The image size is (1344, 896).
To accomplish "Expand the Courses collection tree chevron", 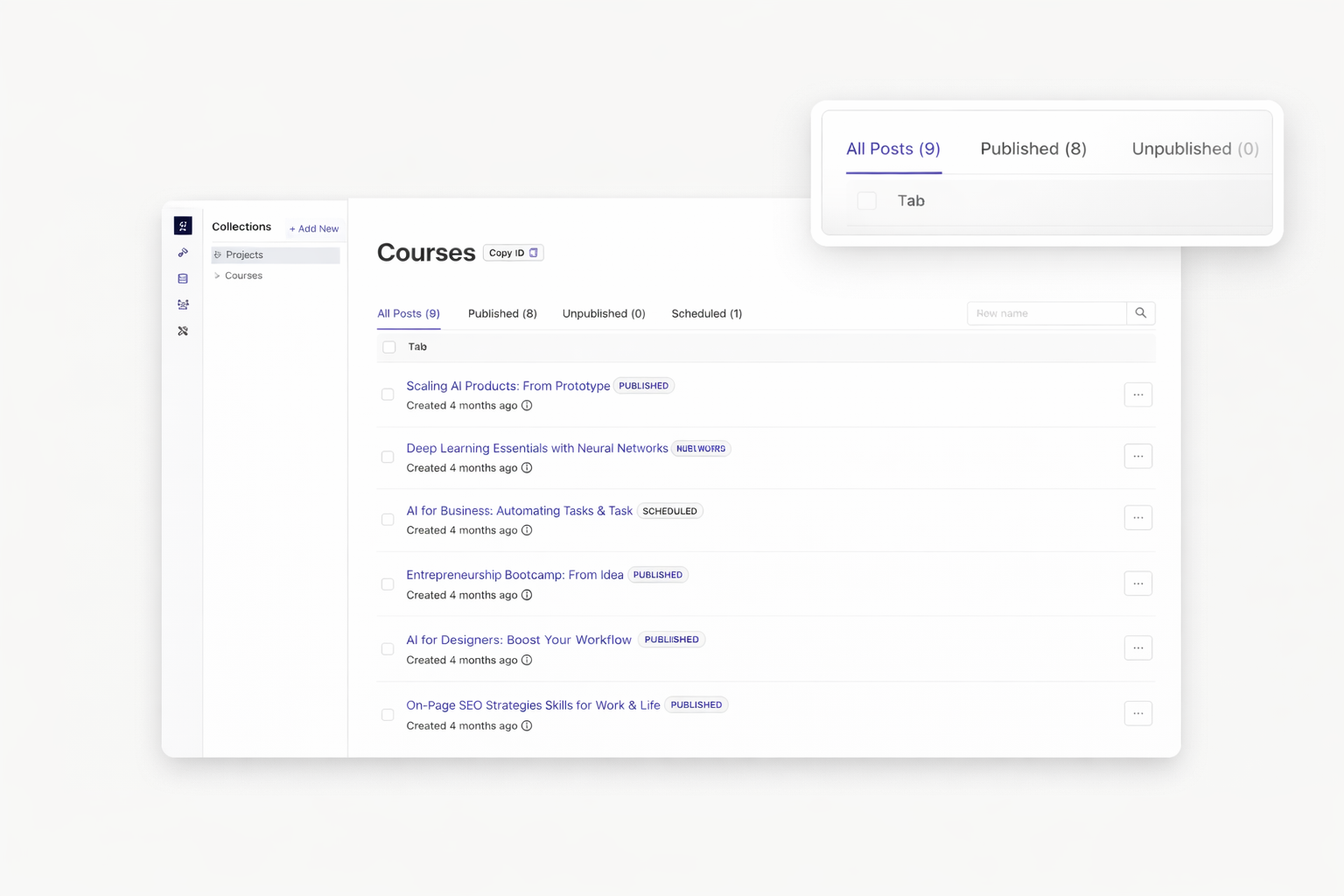I will (217, 276).
